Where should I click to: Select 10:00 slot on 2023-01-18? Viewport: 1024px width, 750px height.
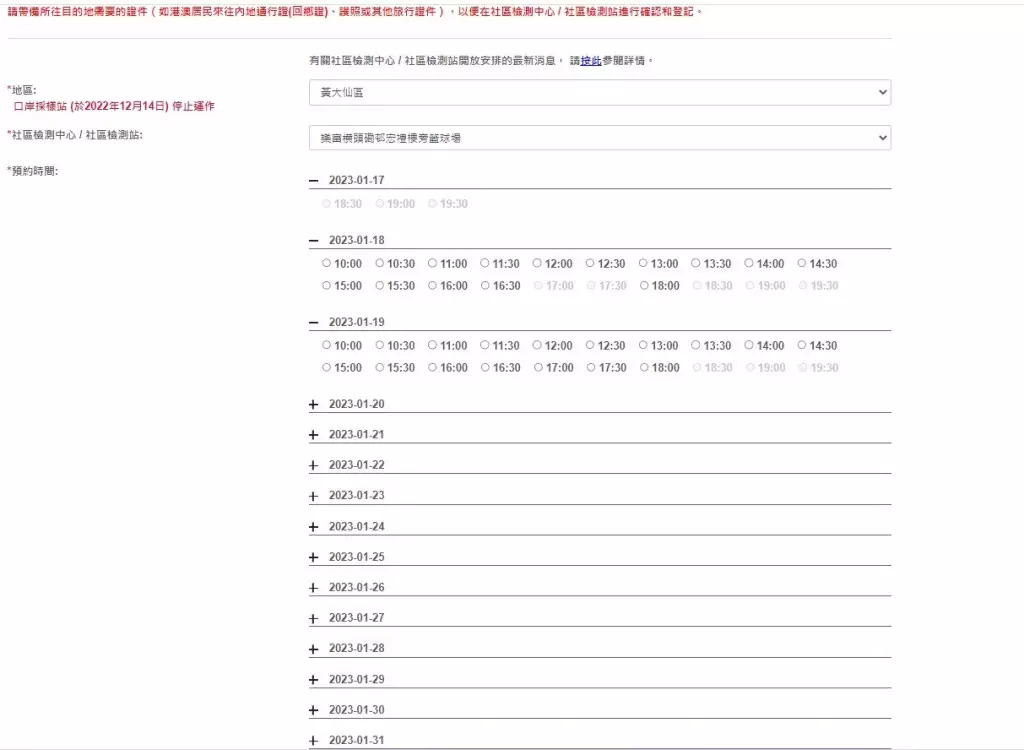[x=326, y=264]
